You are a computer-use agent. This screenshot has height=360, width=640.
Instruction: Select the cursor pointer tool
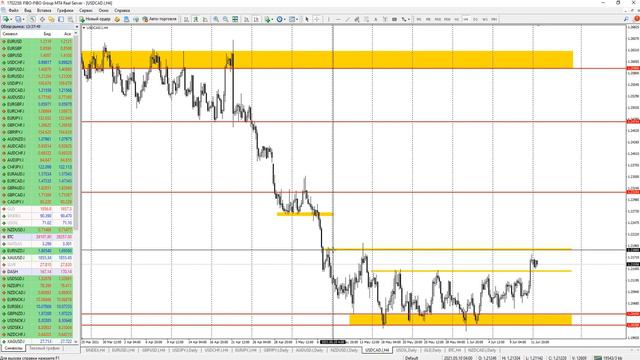(x=307, y=19)
